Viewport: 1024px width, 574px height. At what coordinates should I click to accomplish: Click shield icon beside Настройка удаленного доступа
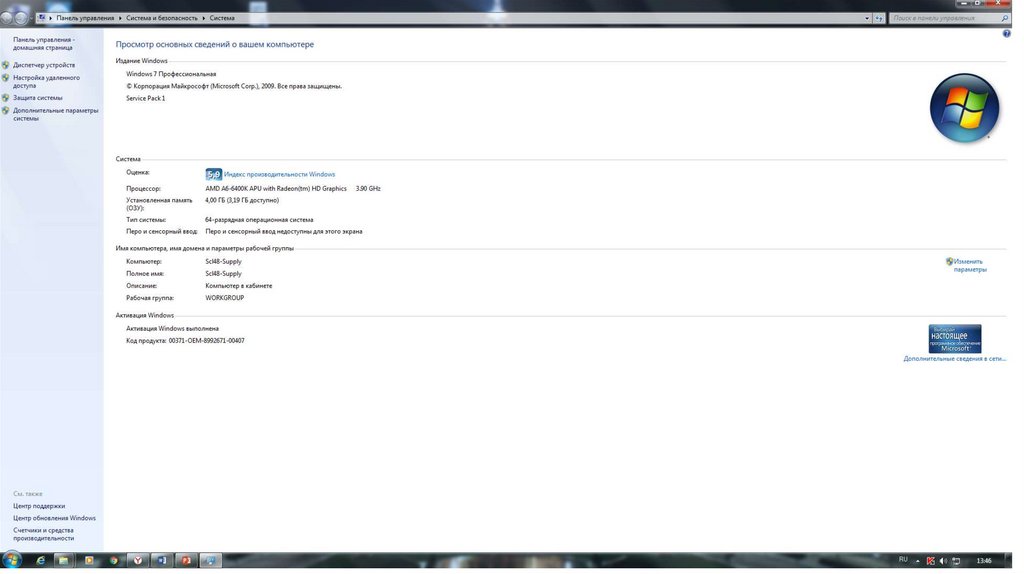coord(6,78)
